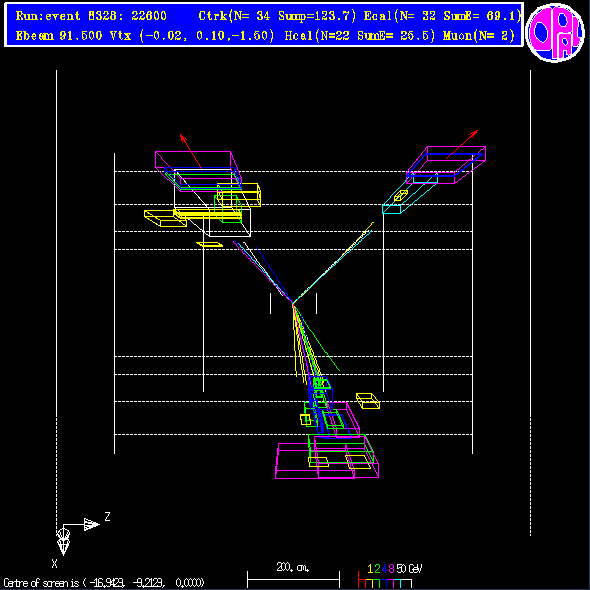The width and height of the screenshot is (590, 590).
Task: Click the right red muon arrow
Action: pos(462,144)
